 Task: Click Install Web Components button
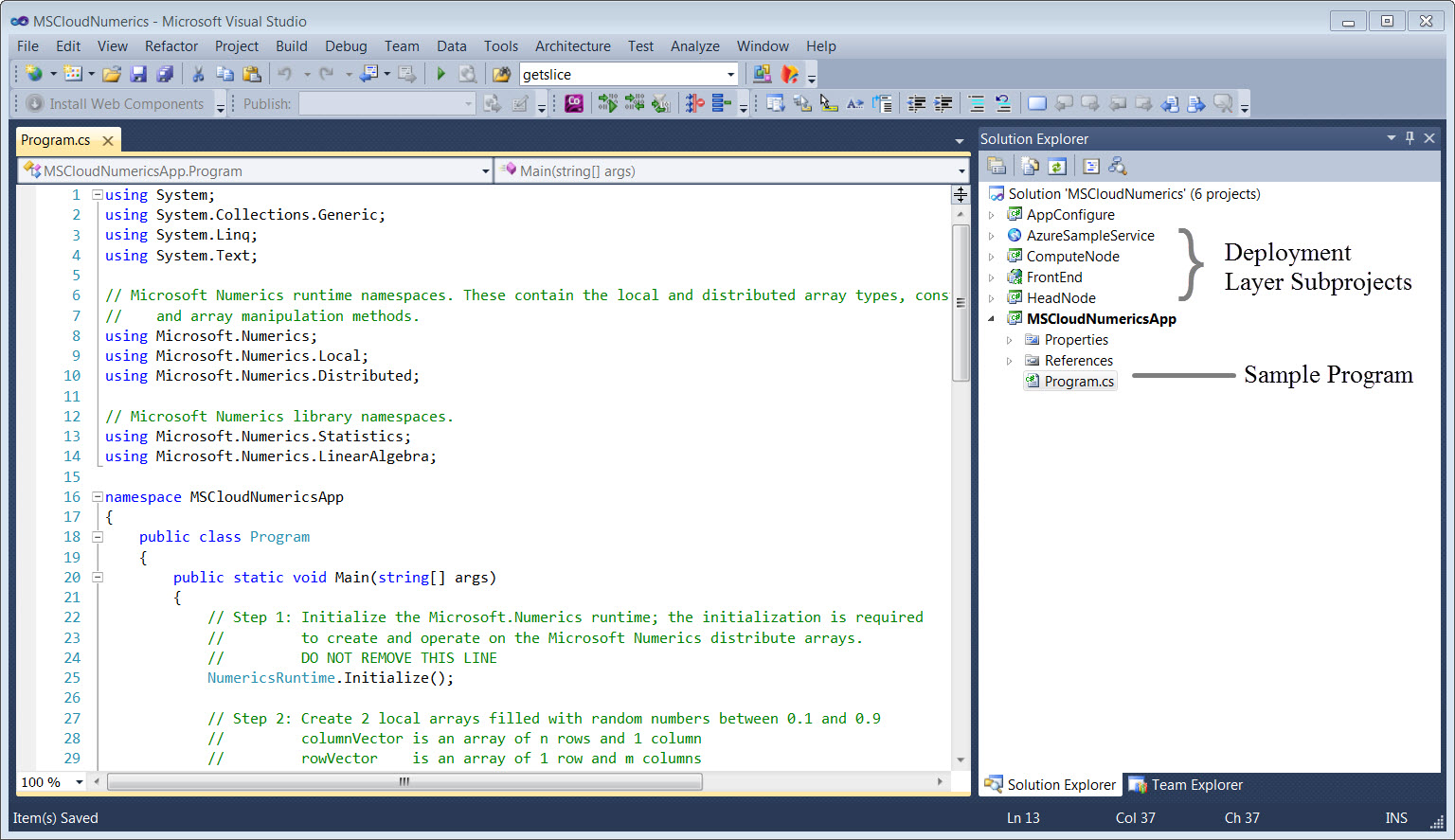coord(116,104)
